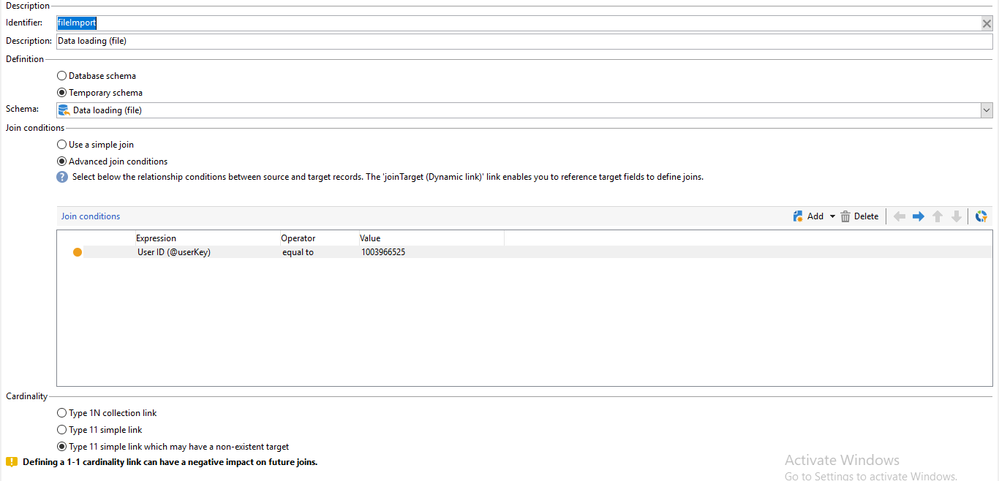Click the move up arrow icon
Image resolution: width=999 pixels, height=481 pixels.
coord(937,216)
